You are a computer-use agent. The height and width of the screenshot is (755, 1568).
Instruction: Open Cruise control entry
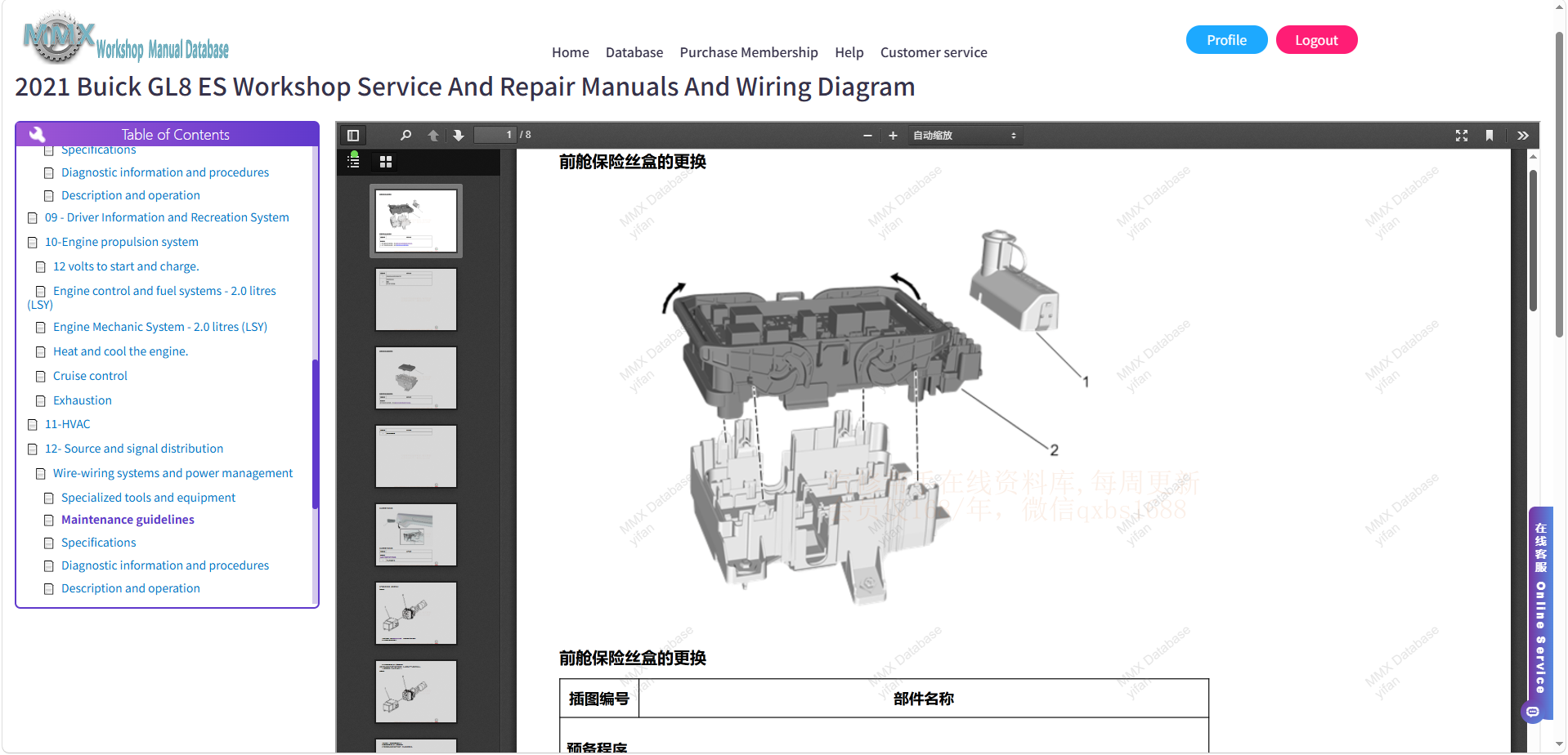90,376
